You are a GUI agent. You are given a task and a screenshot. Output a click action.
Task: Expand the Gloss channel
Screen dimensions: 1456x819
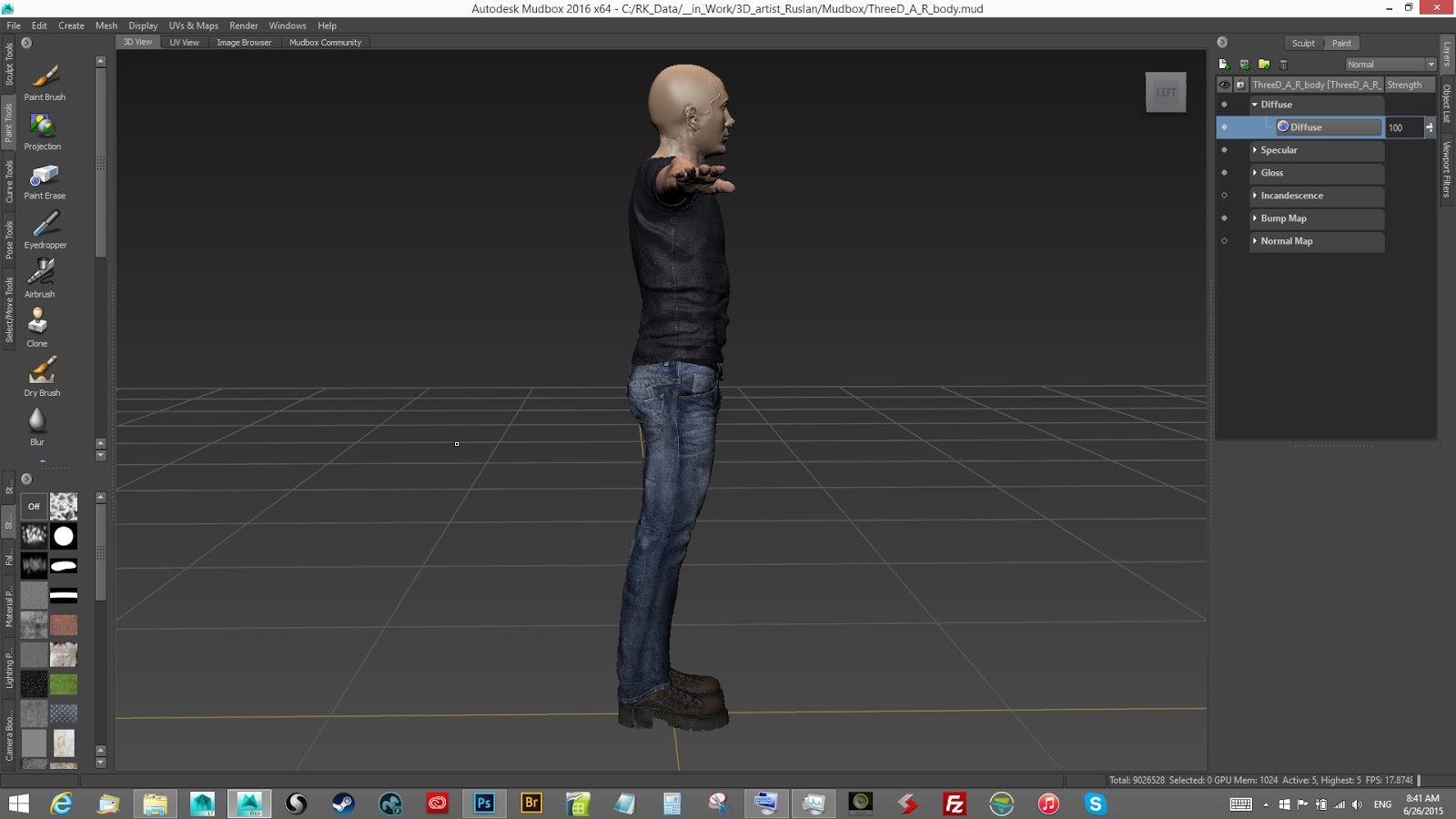1255,173
